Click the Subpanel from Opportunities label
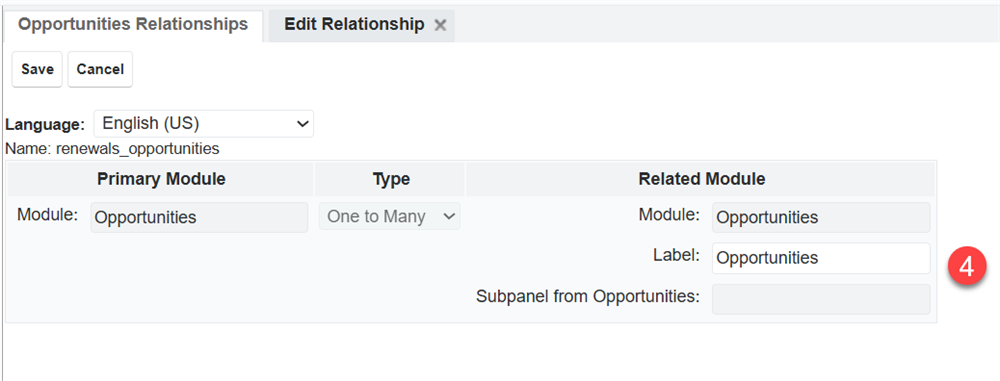The height and width of the screenshot is (381, 1000). click(x=588, y=297)
